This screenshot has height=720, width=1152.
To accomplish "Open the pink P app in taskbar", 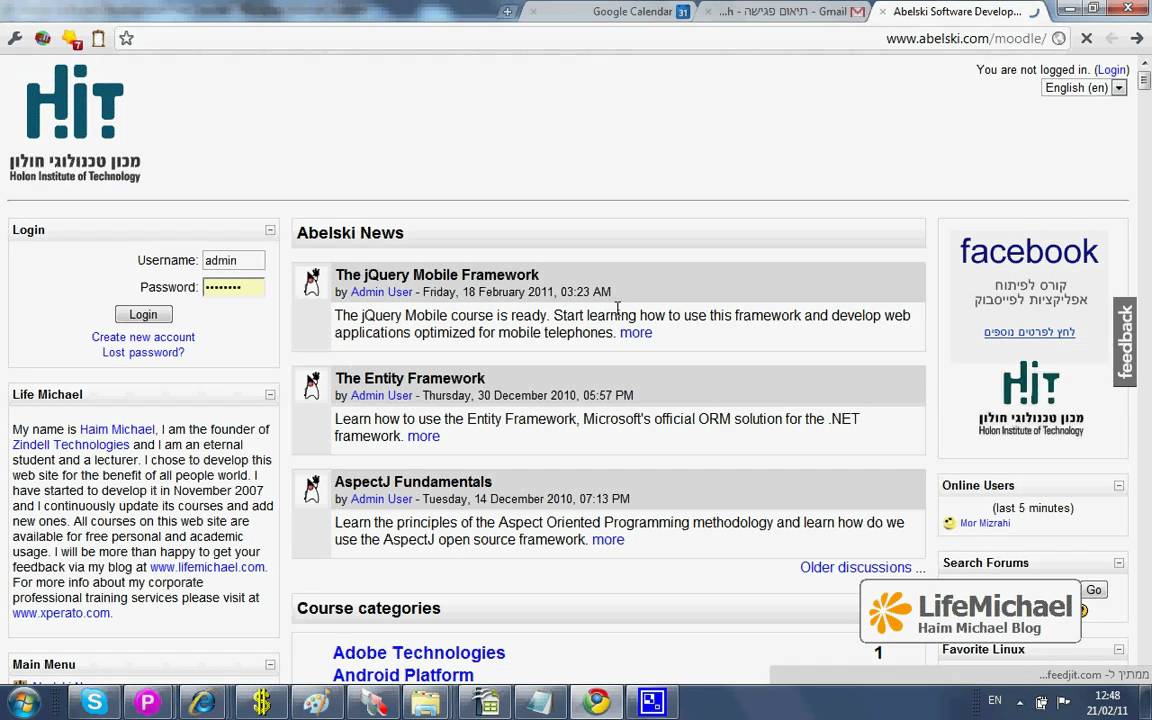I will pos(147,702).
